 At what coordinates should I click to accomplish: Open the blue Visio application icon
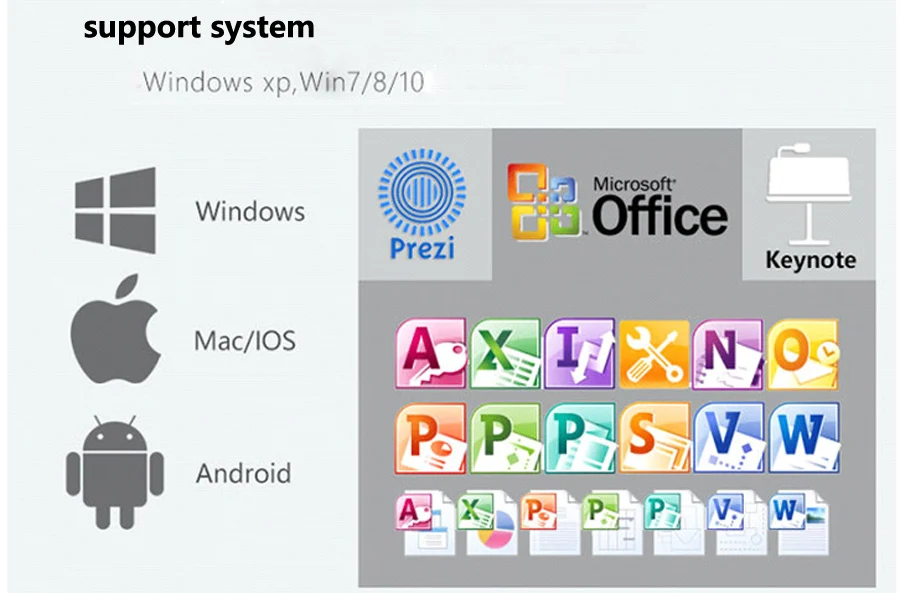coord(729,439)
